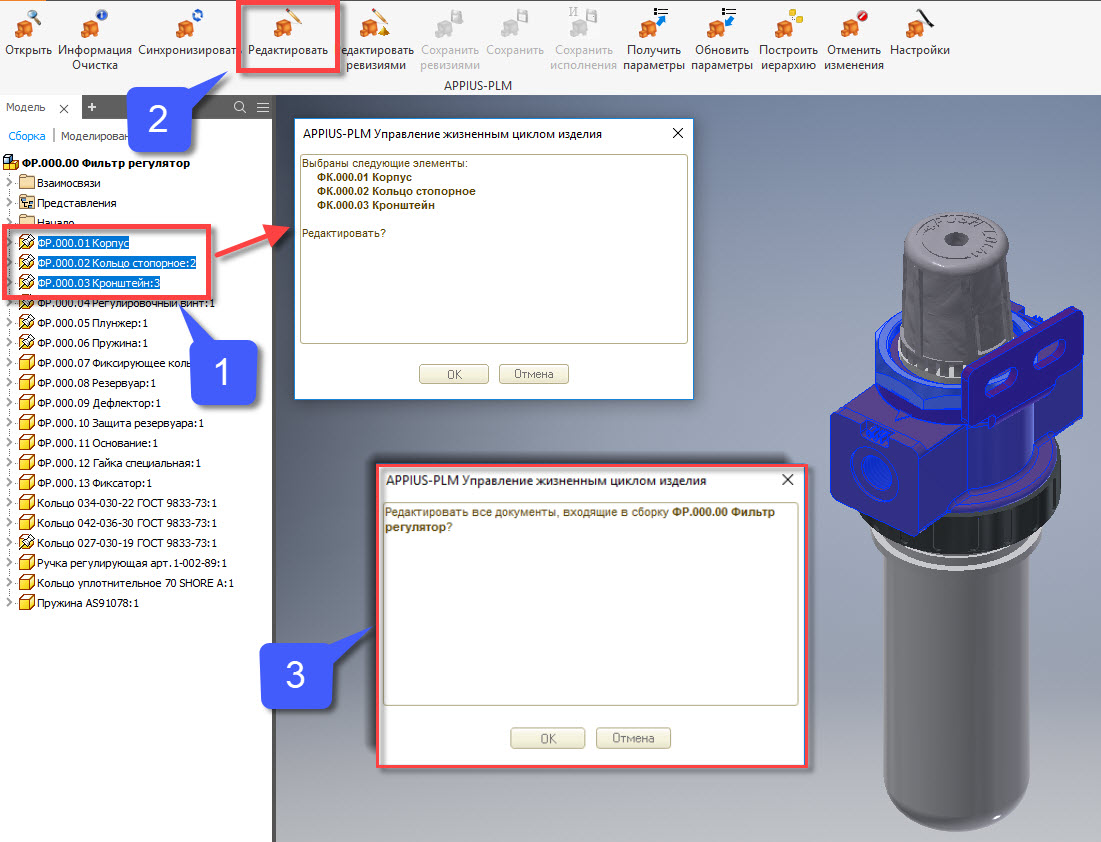Viewport: 1101px width, 842px height.
Task: Click Отмена in the edit-all-documents dialog
Action: click(x=633, y=738)
